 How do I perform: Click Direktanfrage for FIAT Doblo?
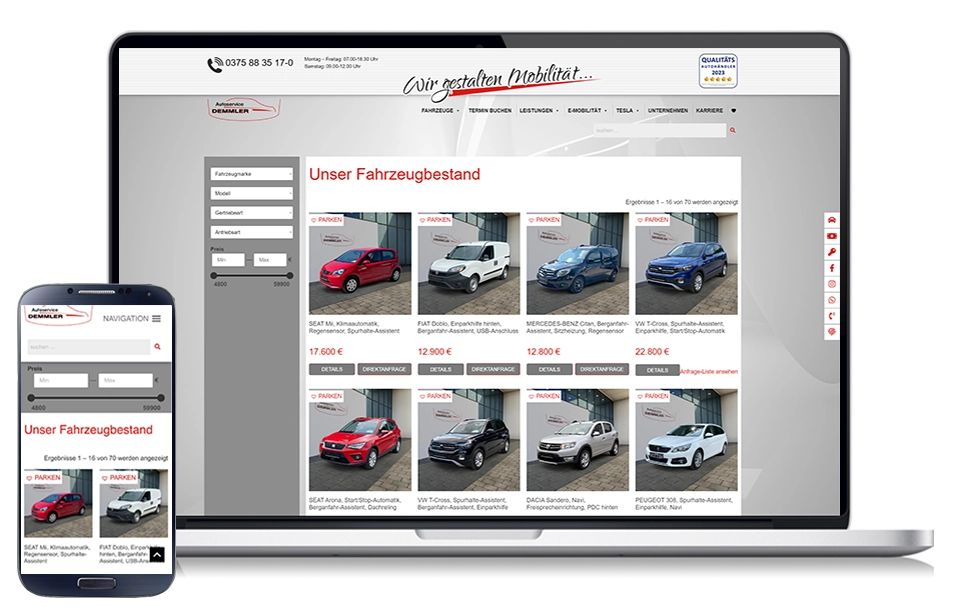(x=493, y=369)
